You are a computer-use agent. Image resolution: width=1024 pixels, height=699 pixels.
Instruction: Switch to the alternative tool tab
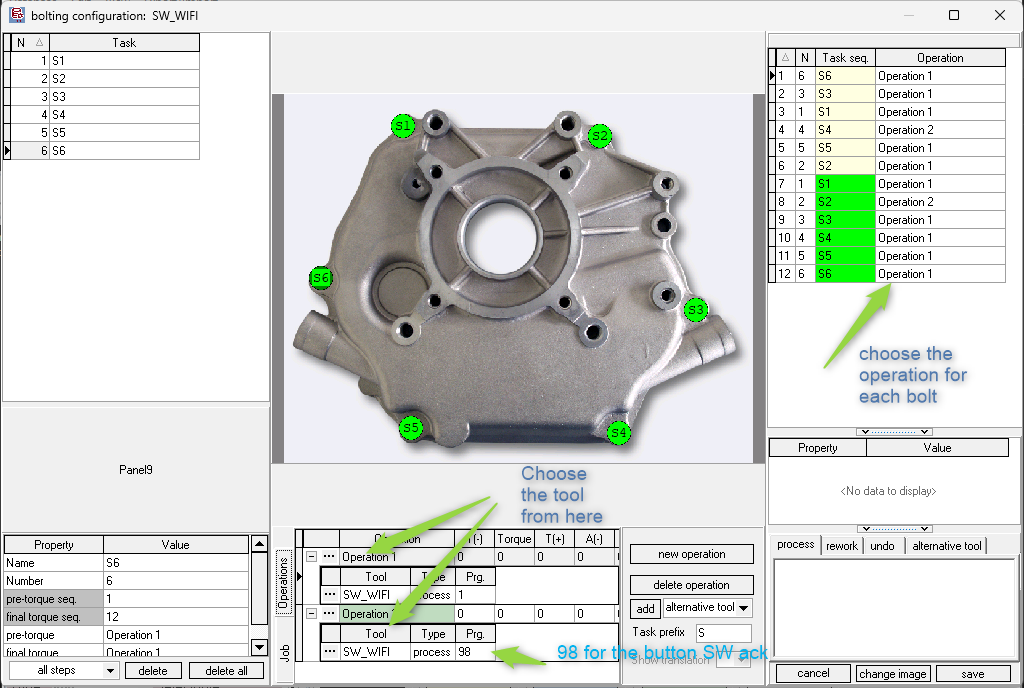pyautogui.click(x=946, y=545)
